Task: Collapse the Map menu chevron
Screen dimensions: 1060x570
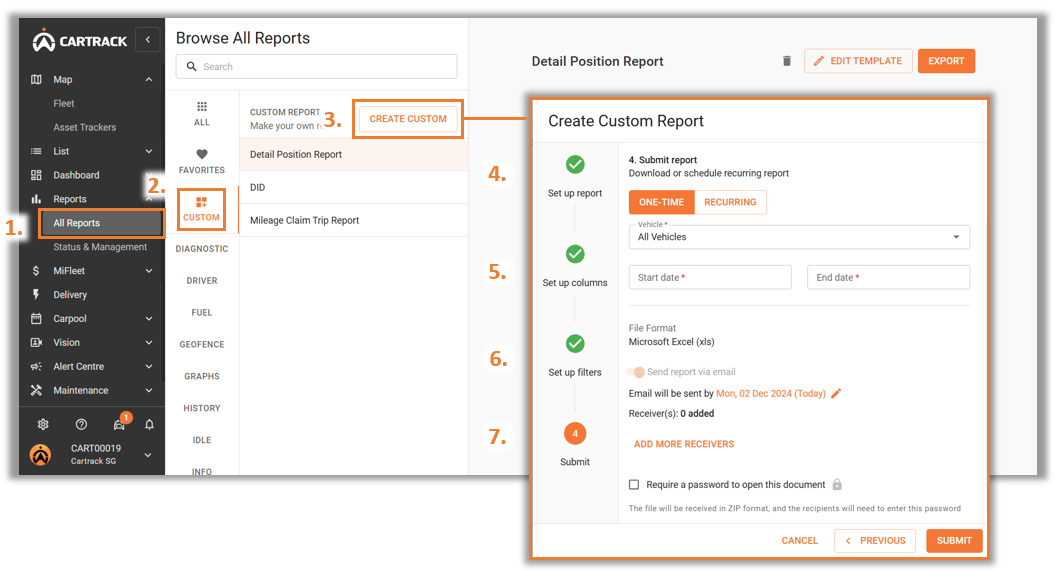Action: [x=149, y=80]
